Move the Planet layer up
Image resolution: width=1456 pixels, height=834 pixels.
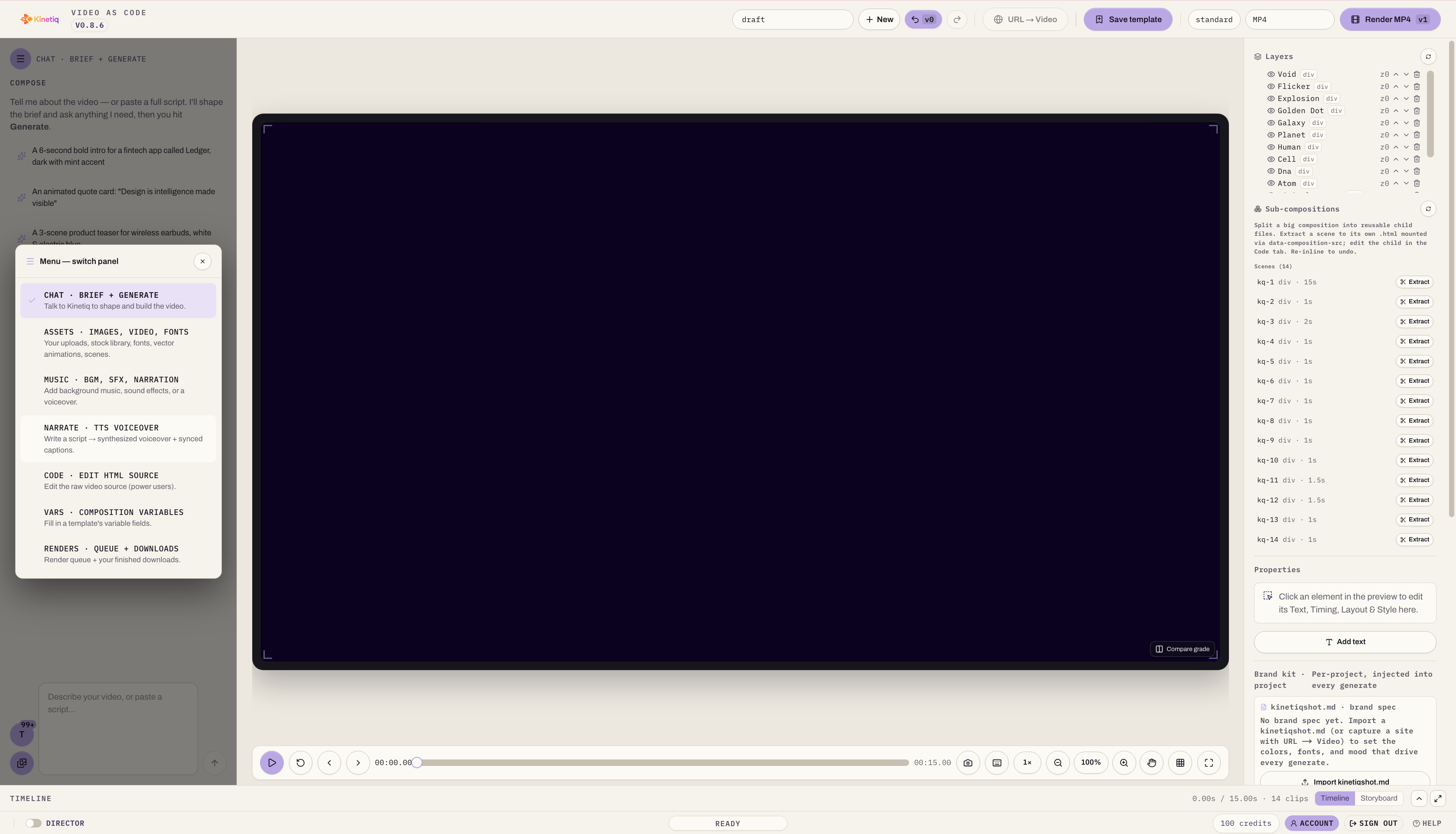(x=1396, y=135)
